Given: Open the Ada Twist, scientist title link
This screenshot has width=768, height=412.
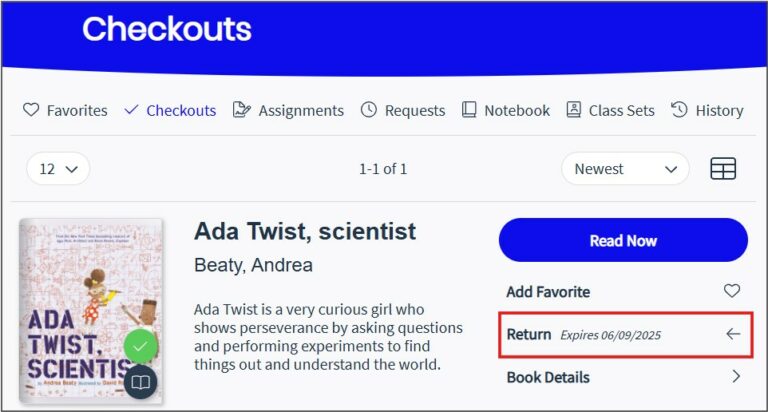Looking at the screenshot, I should (304, 231).
